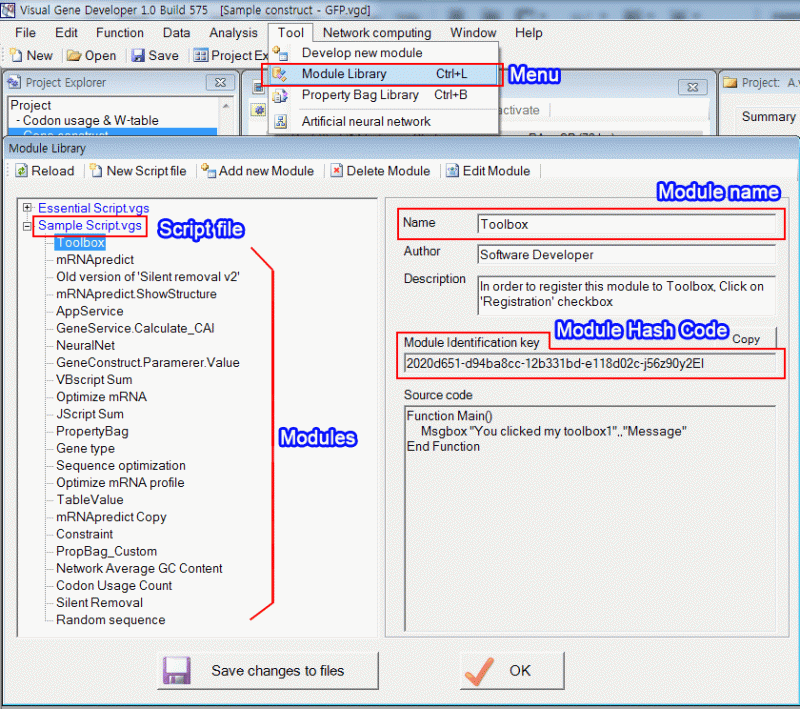The height and width of the screenshot is (709, 800).
Task: Open the Function menu
Action: point(120,33)
